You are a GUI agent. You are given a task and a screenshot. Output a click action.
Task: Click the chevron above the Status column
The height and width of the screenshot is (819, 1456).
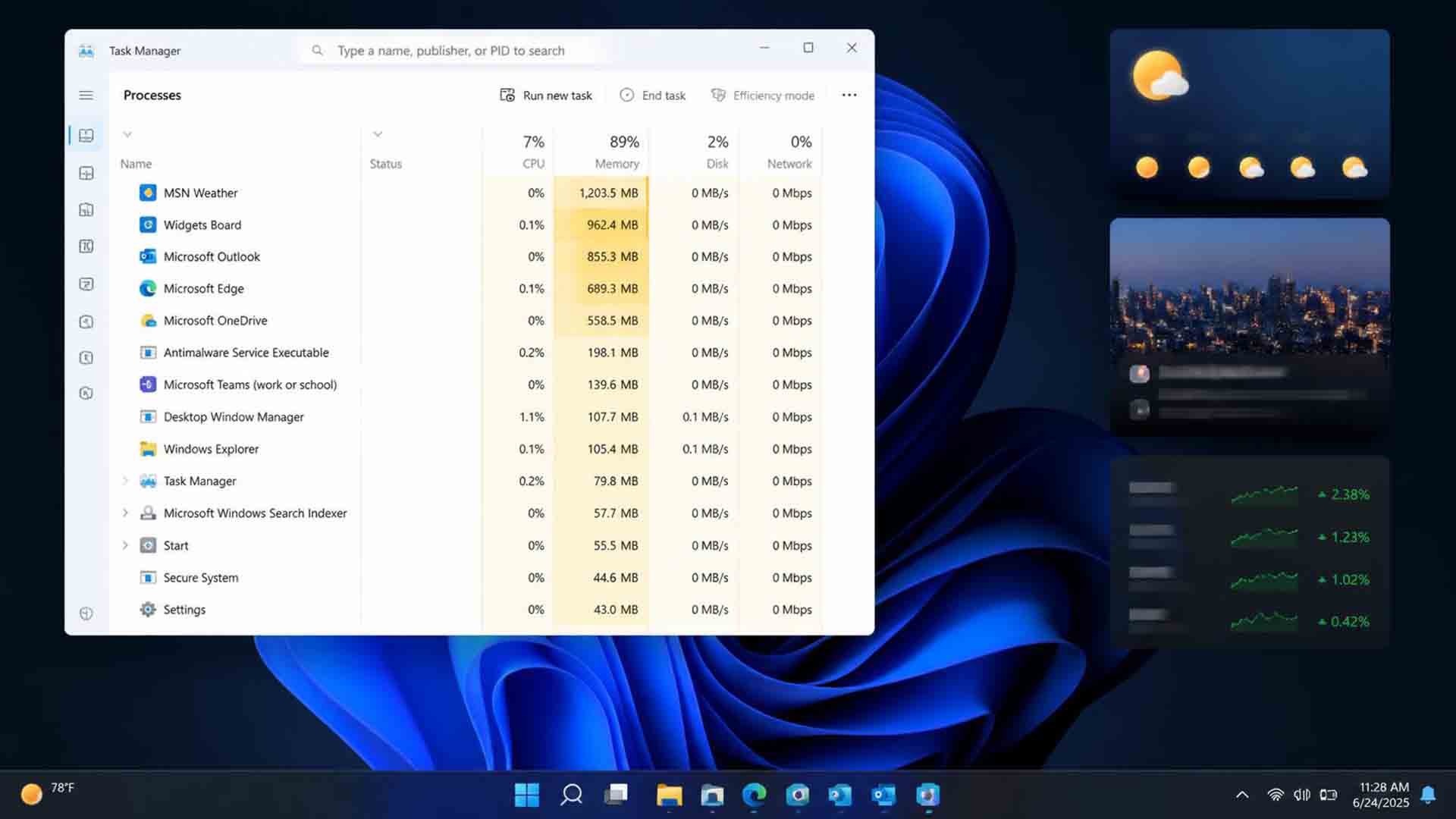(378, 134)
